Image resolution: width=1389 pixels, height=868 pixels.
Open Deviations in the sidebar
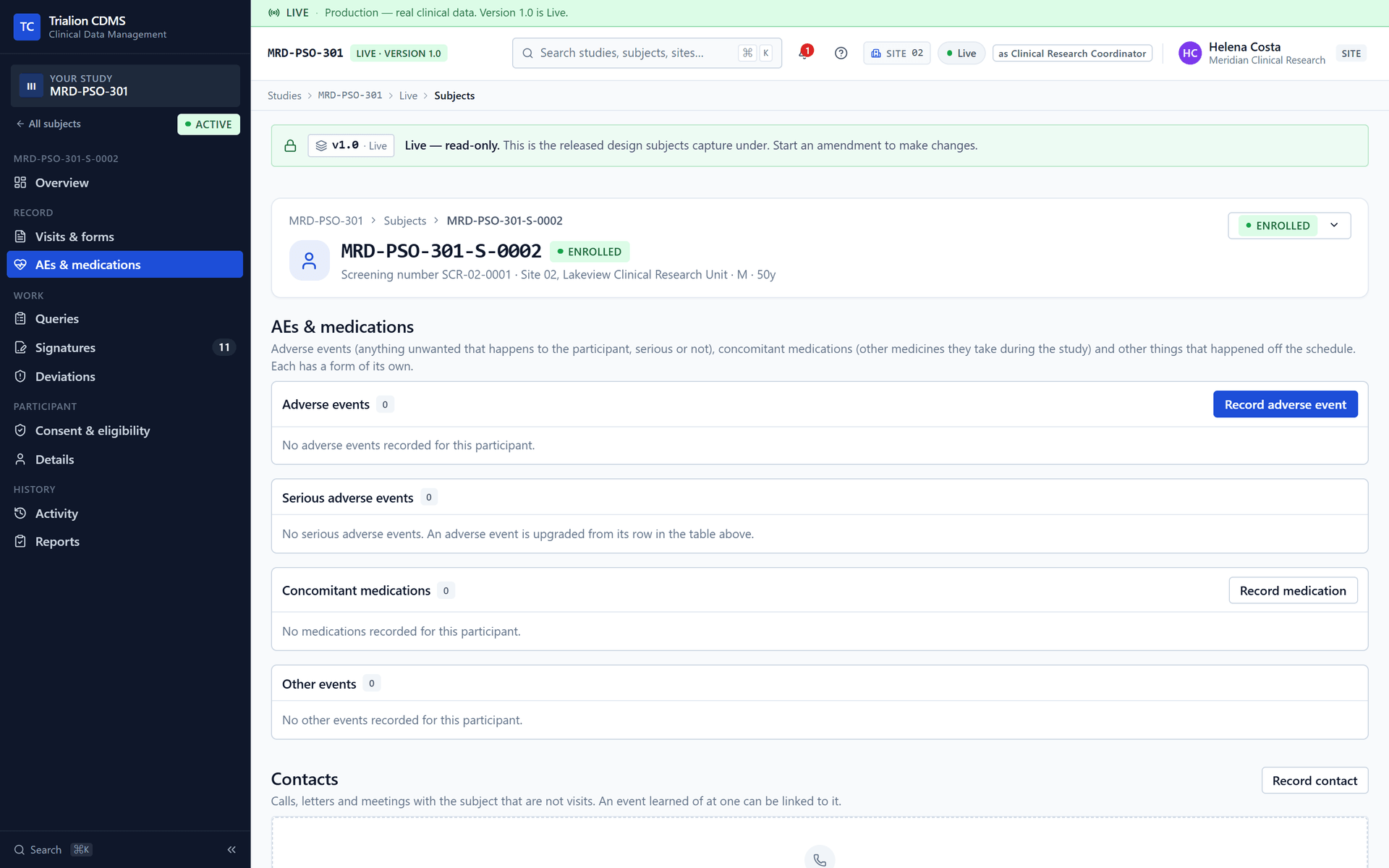pyautogui.click(x=124, y=377)
